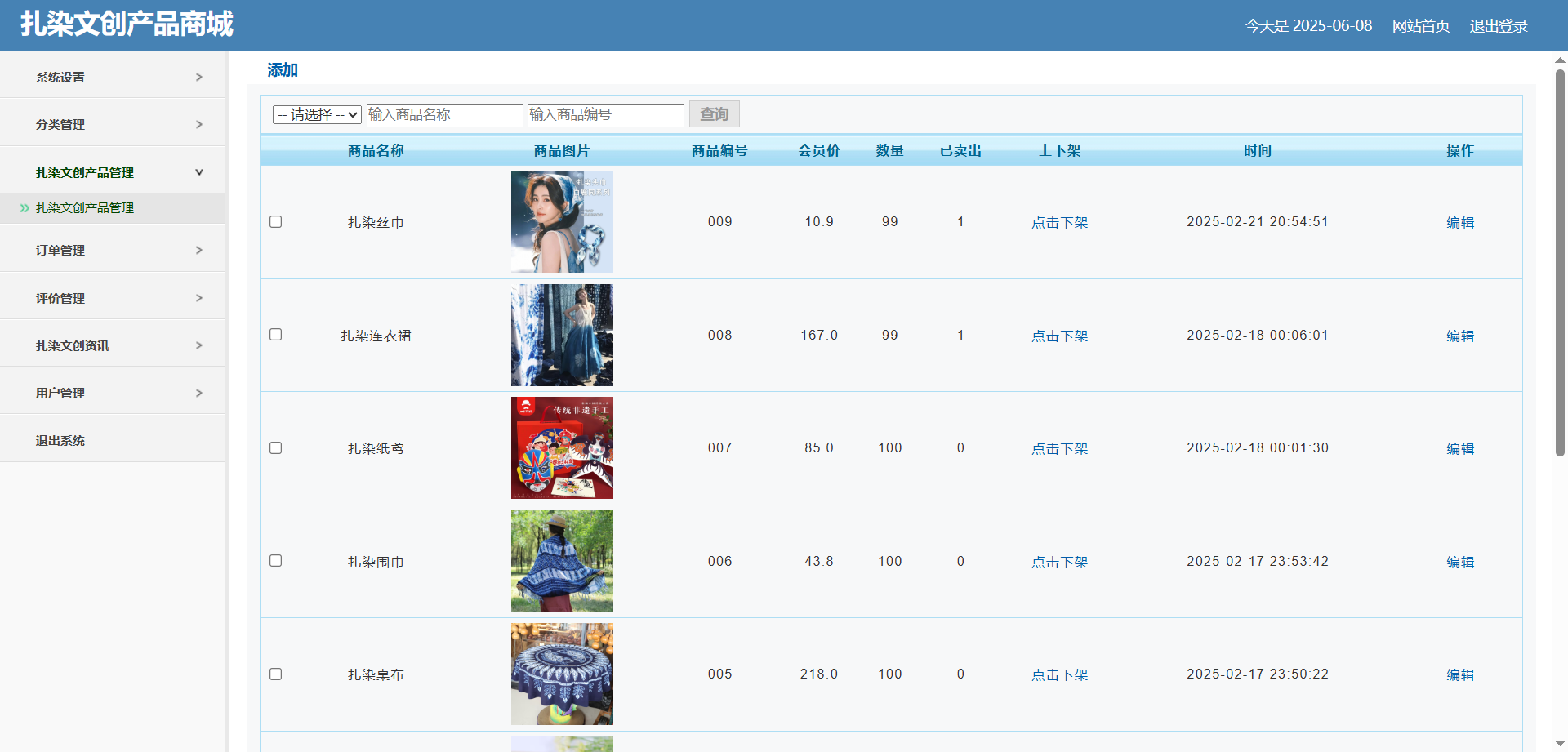Image resolution: width=1568 pixels, height=752 pixels.
Task: Click the 查询 search button
Action: coord(715,114)
